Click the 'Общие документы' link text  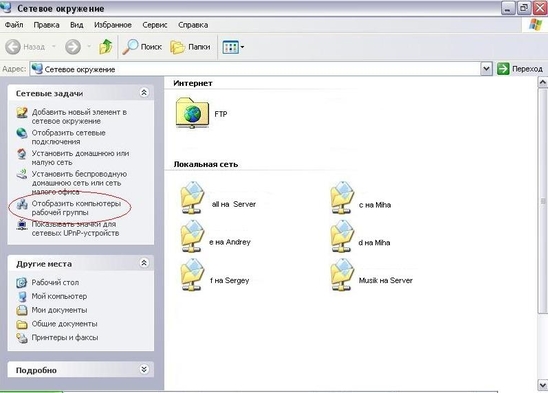[x=65, y=324]
